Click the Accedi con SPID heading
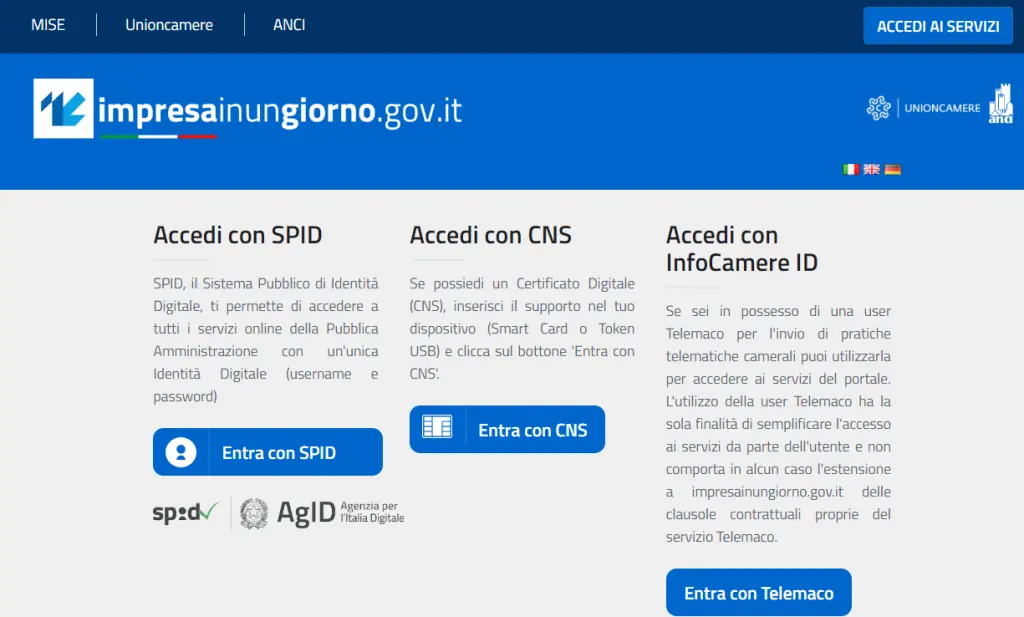1024x617 pixels. coord(238,235)
